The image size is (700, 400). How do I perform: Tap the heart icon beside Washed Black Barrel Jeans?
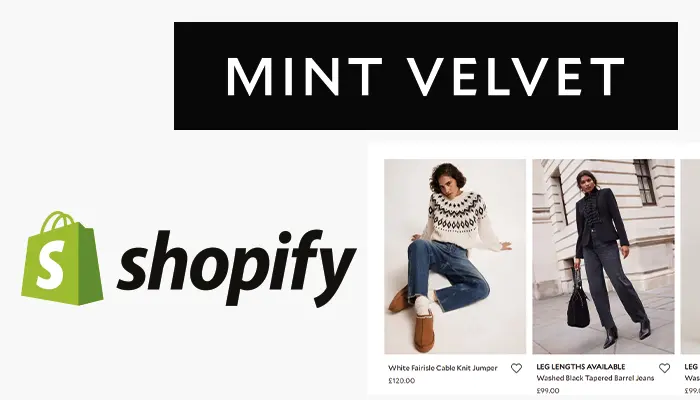pyautogui.click(x=664, y=368)
